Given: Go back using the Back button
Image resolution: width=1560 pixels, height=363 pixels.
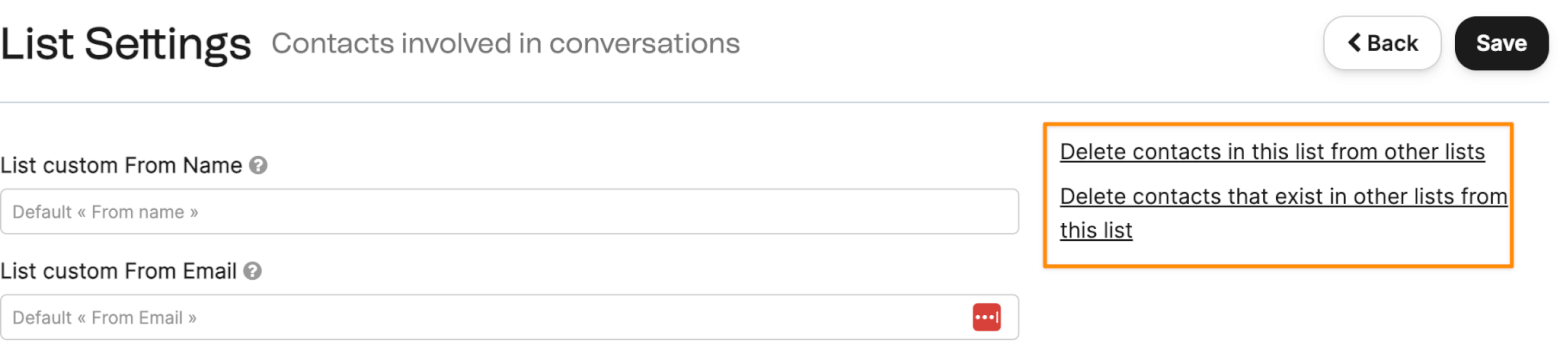Looking at the screenshot, I should 1382,43.
